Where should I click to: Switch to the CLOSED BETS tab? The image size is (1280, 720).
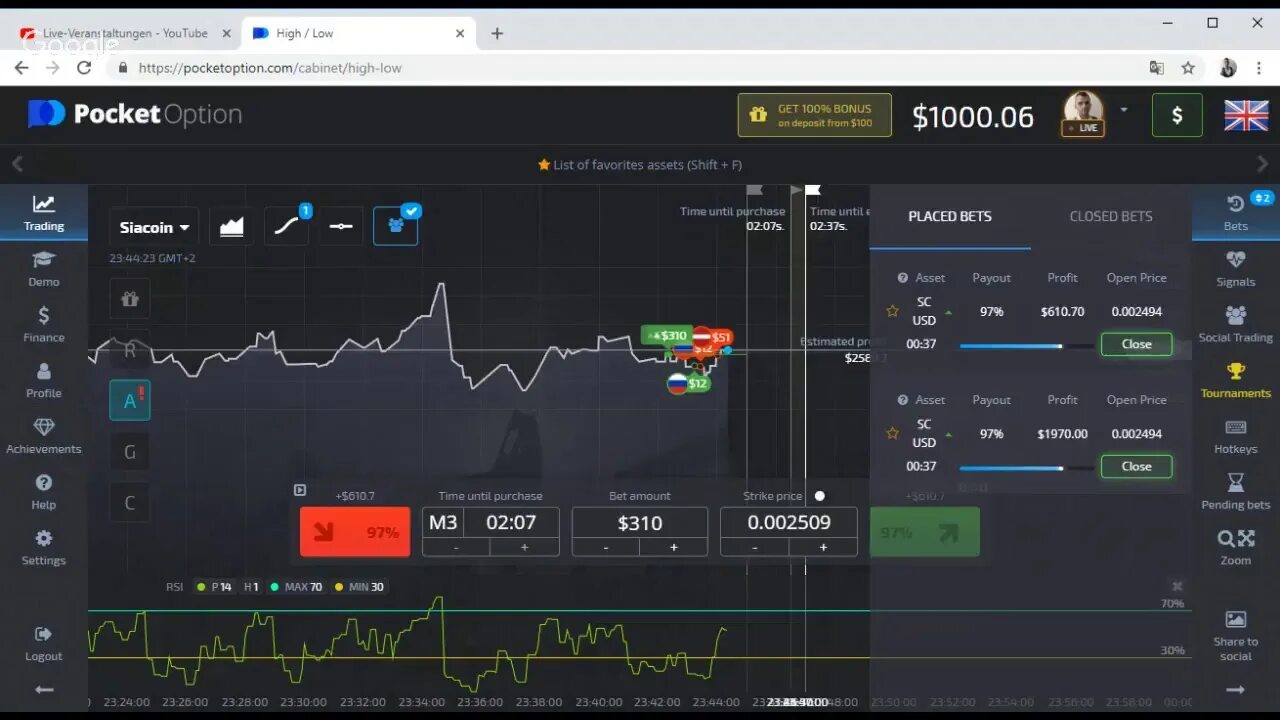click(x=1110, y=215)
